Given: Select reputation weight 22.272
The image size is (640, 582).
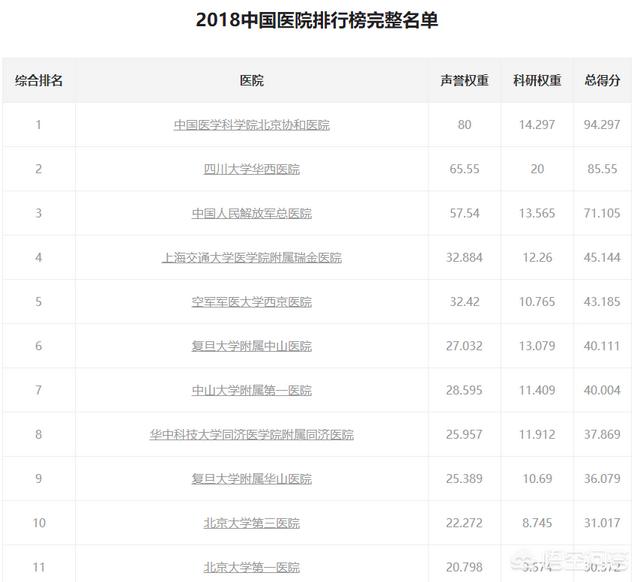Looking at the screenshot, I should pyautogui.click(x=464, y=523).
